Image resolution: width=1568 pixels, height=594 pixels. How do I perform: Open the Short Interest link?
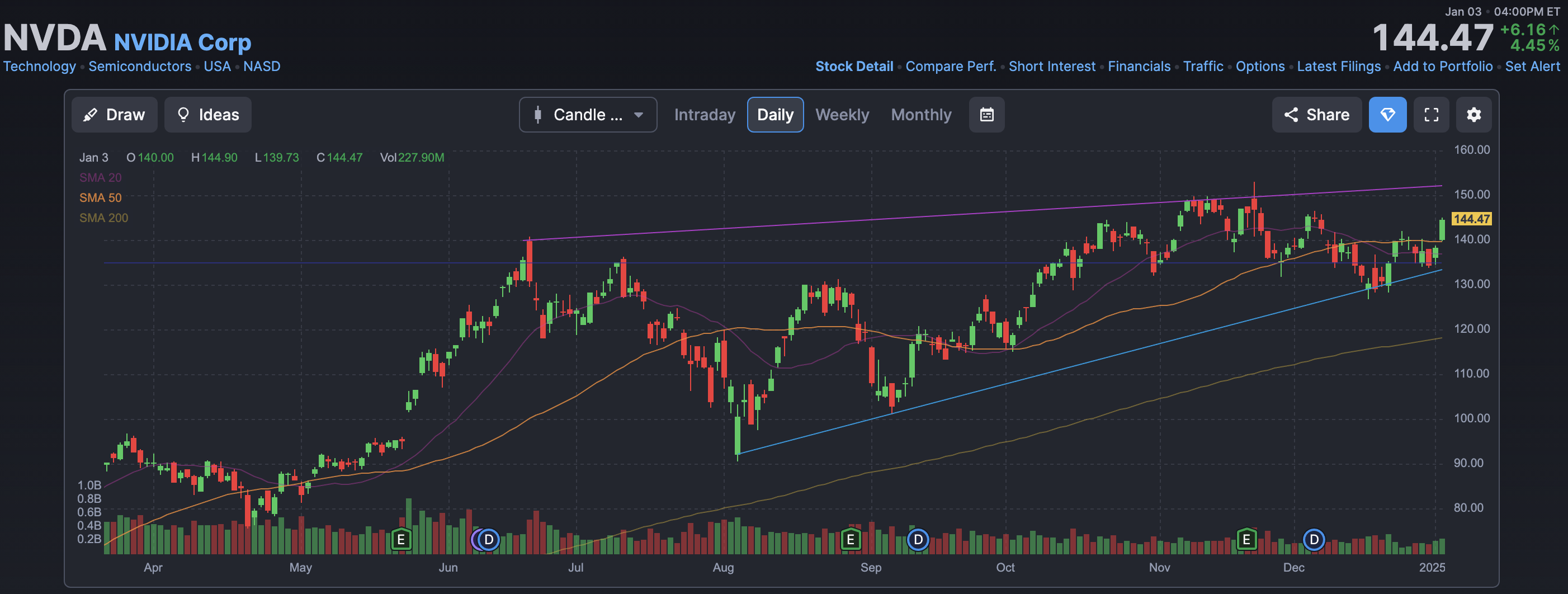tap(1052, 67)
